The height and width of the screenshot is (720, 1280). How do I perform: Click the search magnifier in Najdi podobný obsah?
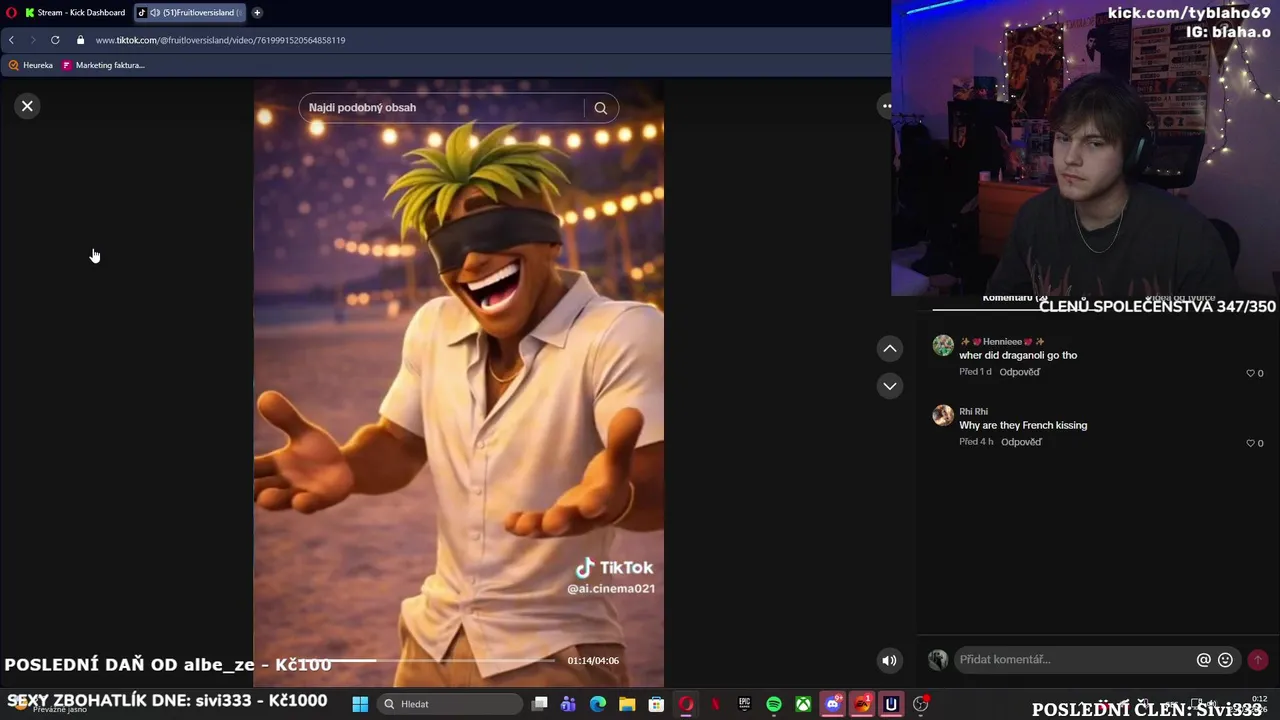(600, 108)
